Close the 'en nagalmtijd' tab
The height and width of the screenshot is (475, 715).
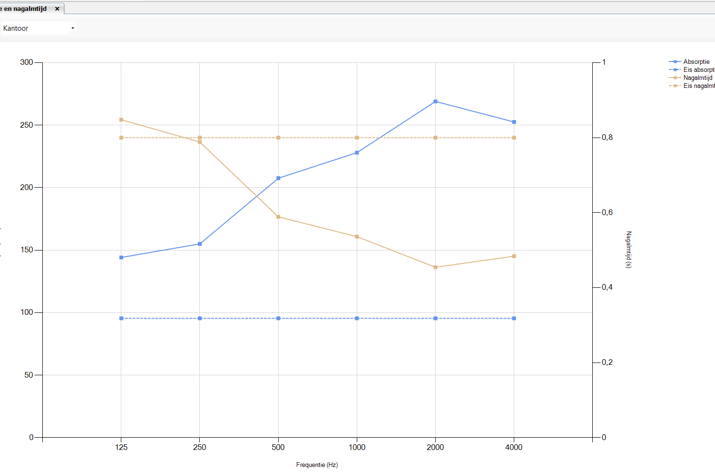(57, 8)
